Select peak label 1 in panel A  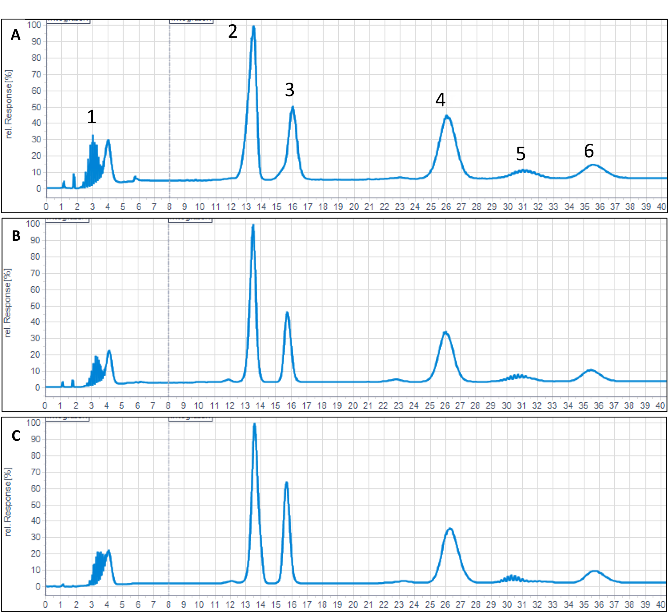[x=91, y=117]
